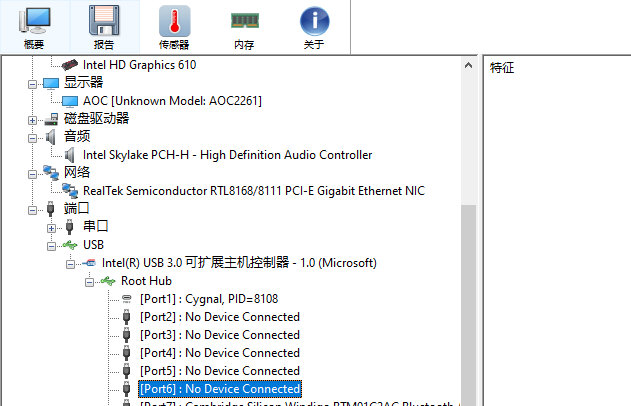Click the vertical scrollbar thumb in tree panel
The height and width of the screenshot is (406, 631).
click(x=468, y=305)
